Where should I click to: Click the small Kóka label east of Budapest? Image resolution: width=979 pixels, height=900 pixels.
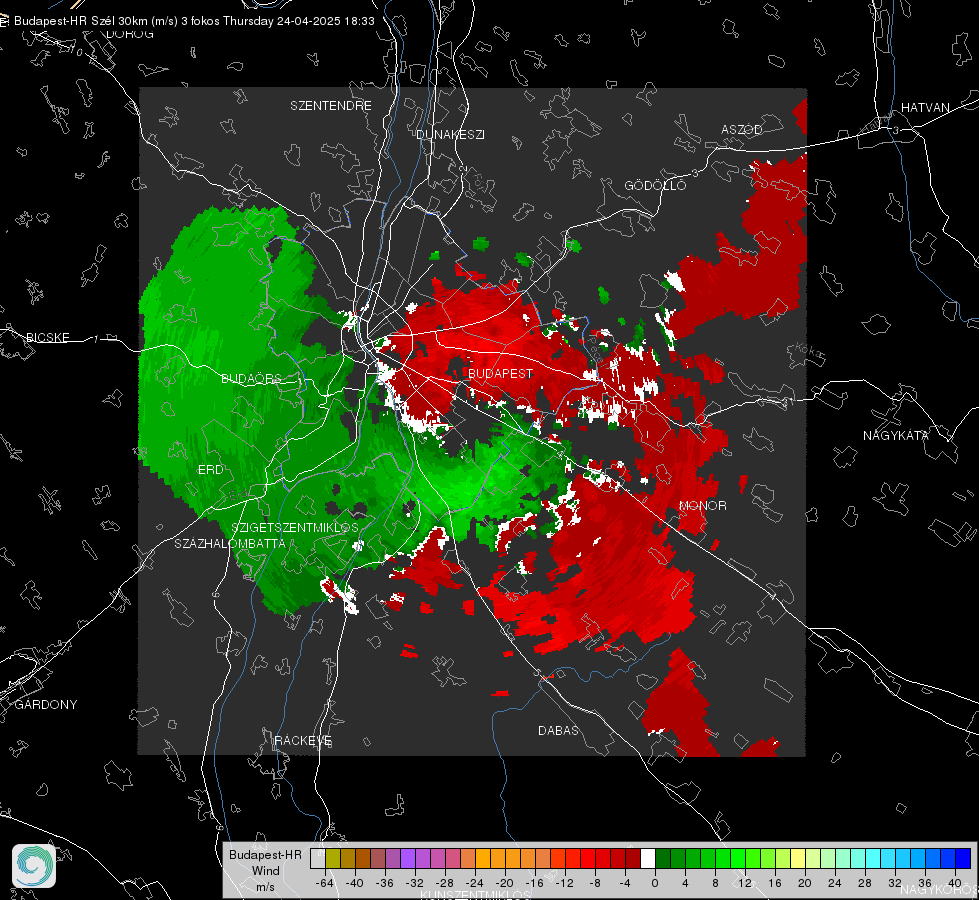coord(809,351)
